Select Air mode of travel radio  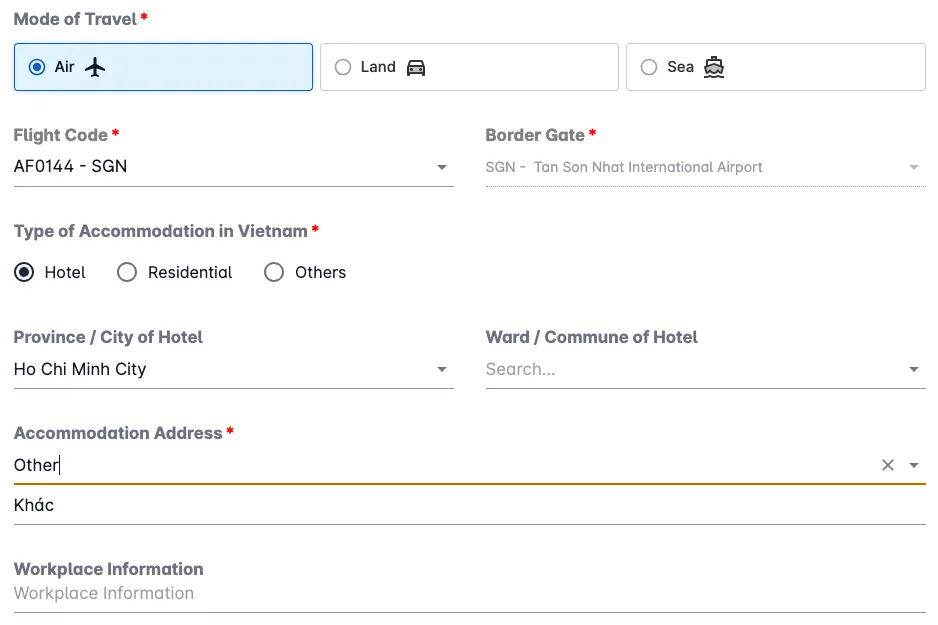coord(37,67)
